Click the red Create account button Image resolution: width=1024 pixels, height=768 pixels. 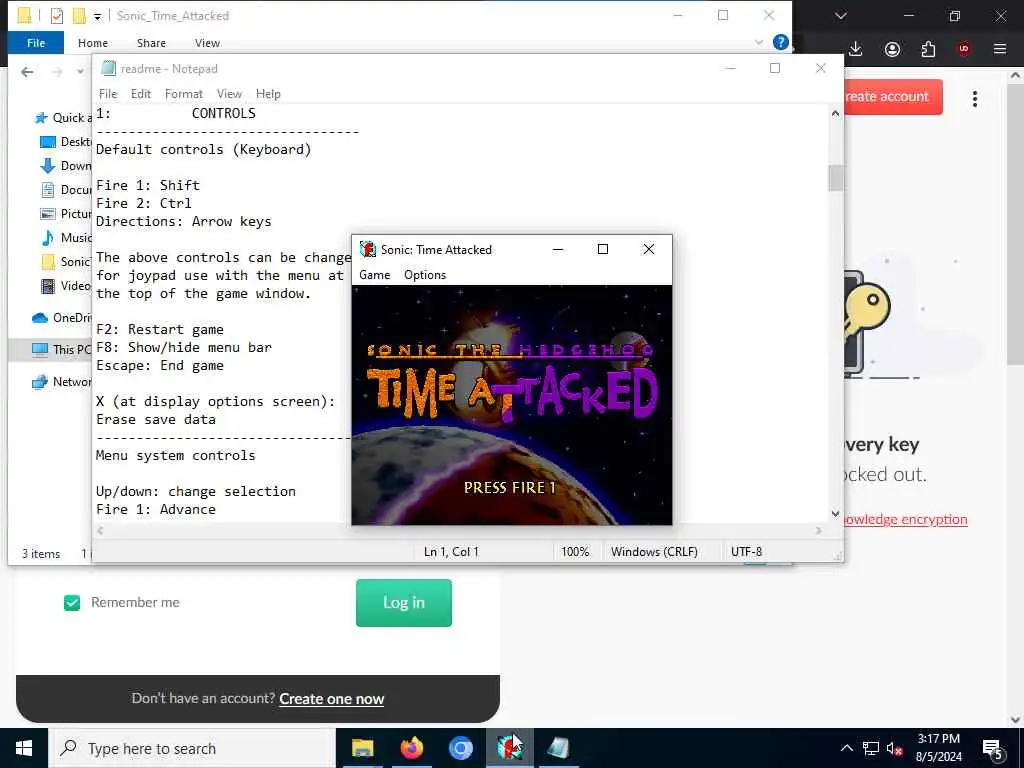[893, 97]
